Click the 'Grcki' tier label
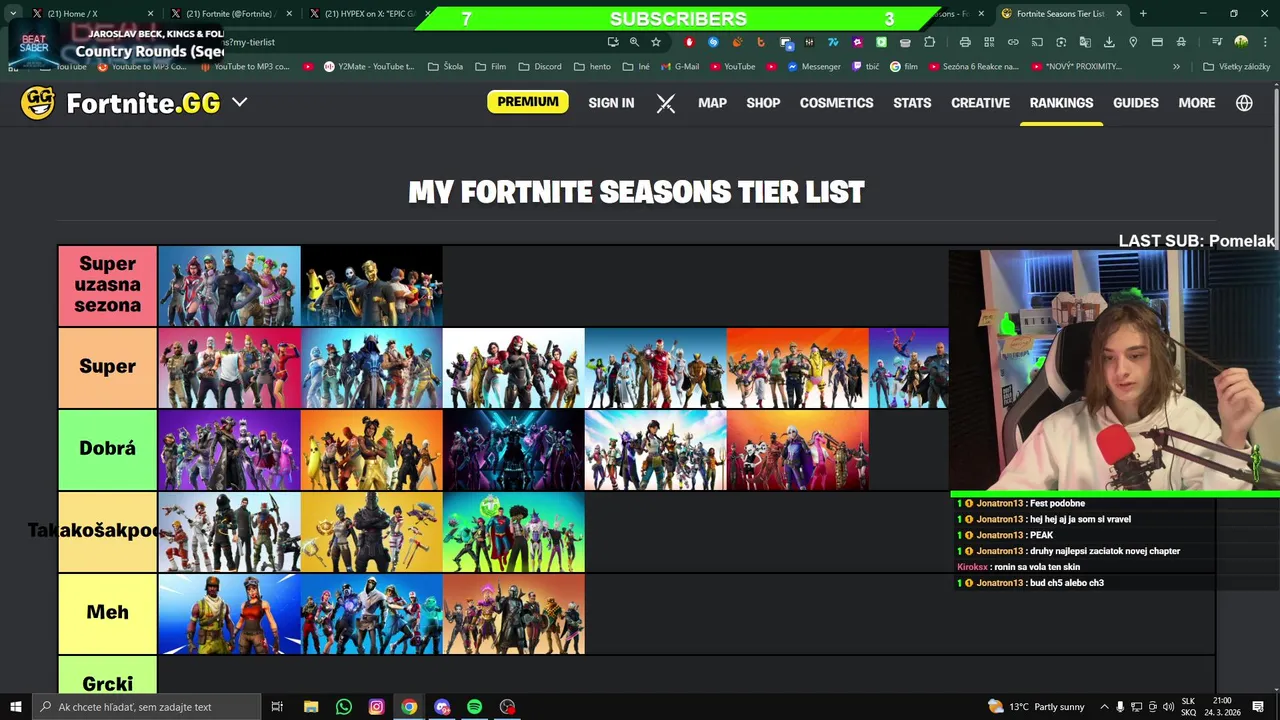 [x=107, y=675]
